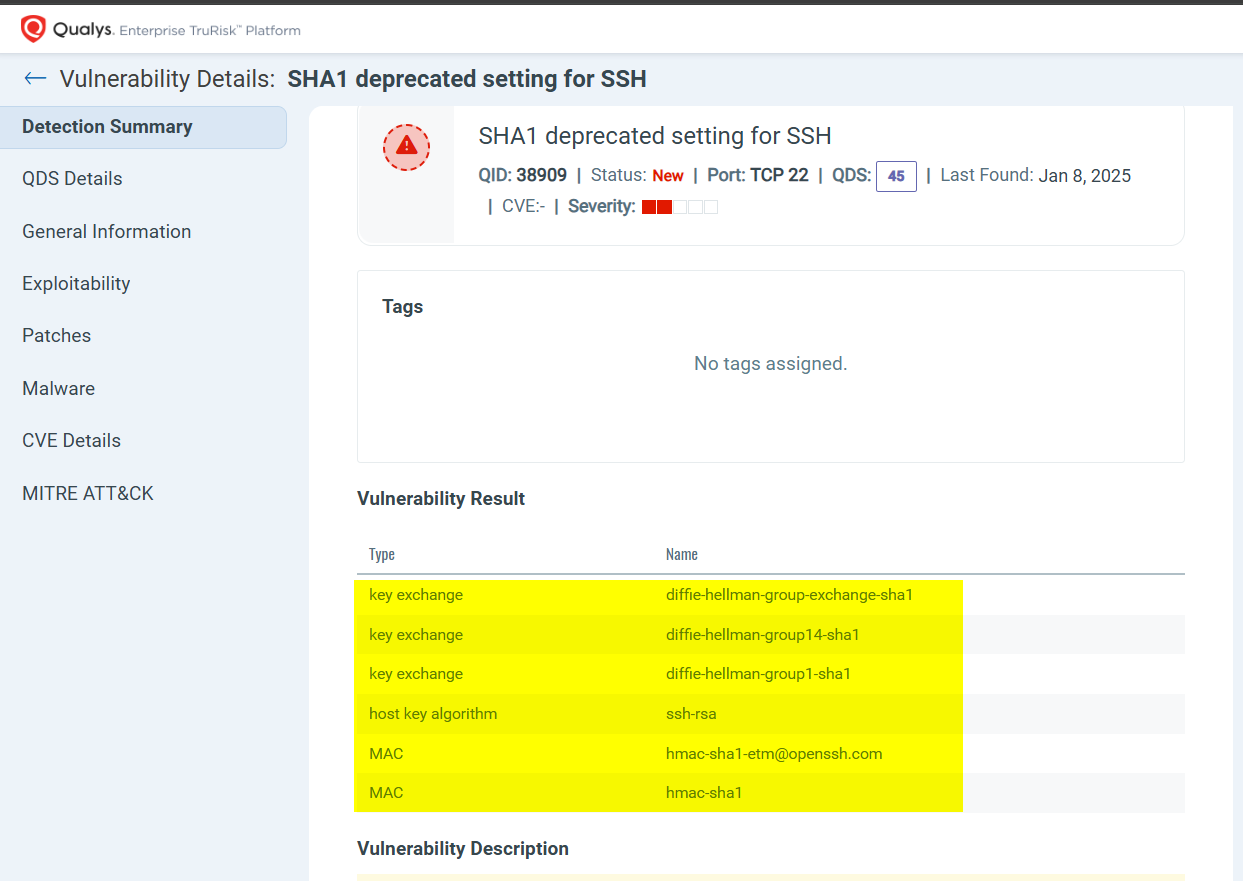Open the General Information section

pos(106,231)
